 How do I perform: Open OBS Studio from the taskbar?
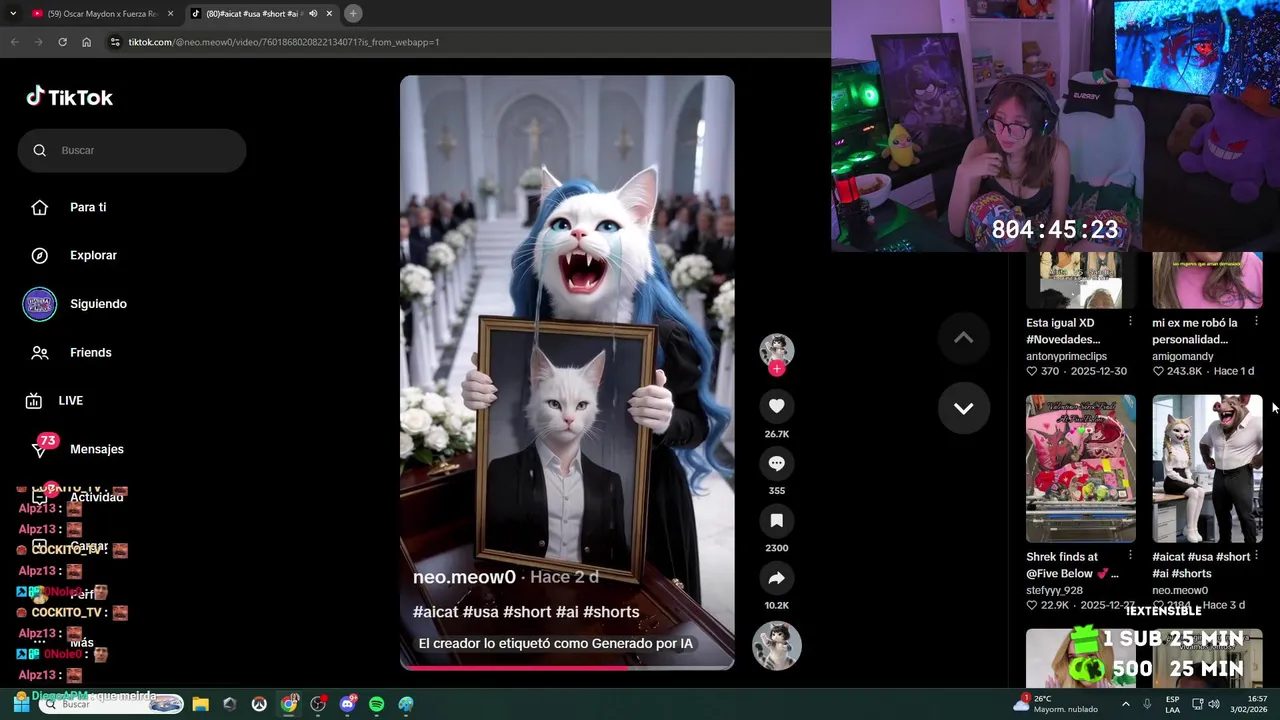(x=318, y=704)
